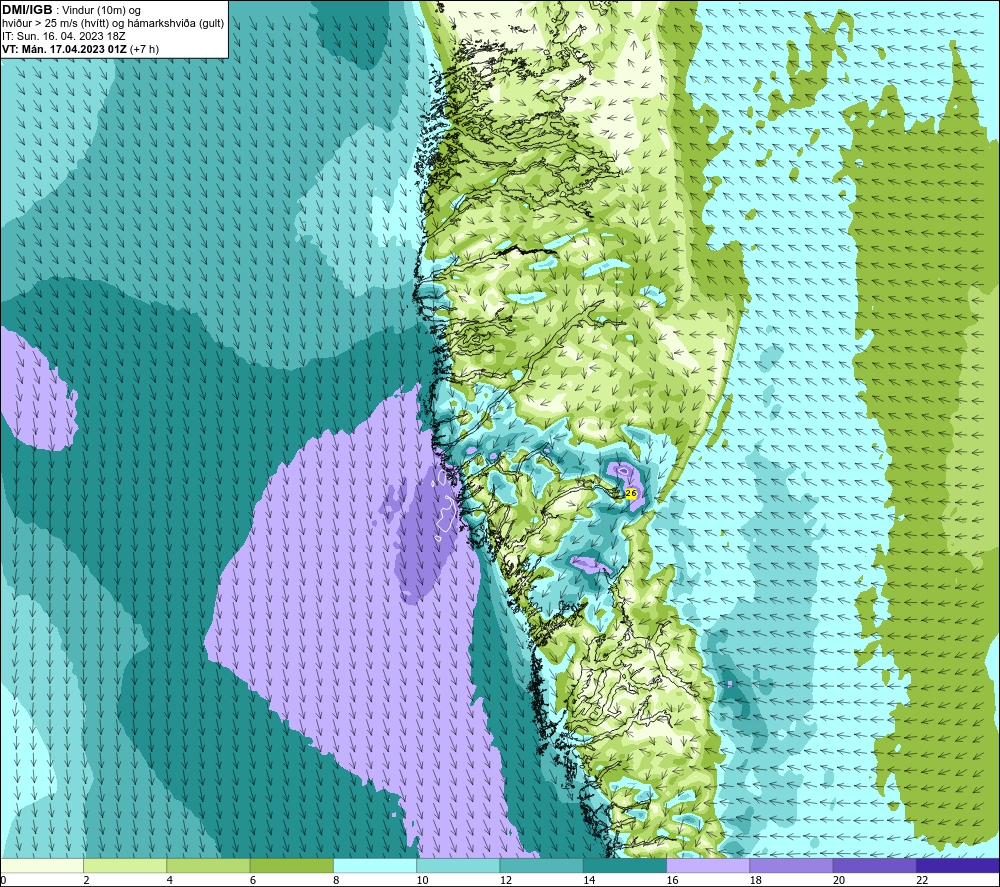Click the '2' scale label
This screenshot has width=1000, height=887.
86,880
